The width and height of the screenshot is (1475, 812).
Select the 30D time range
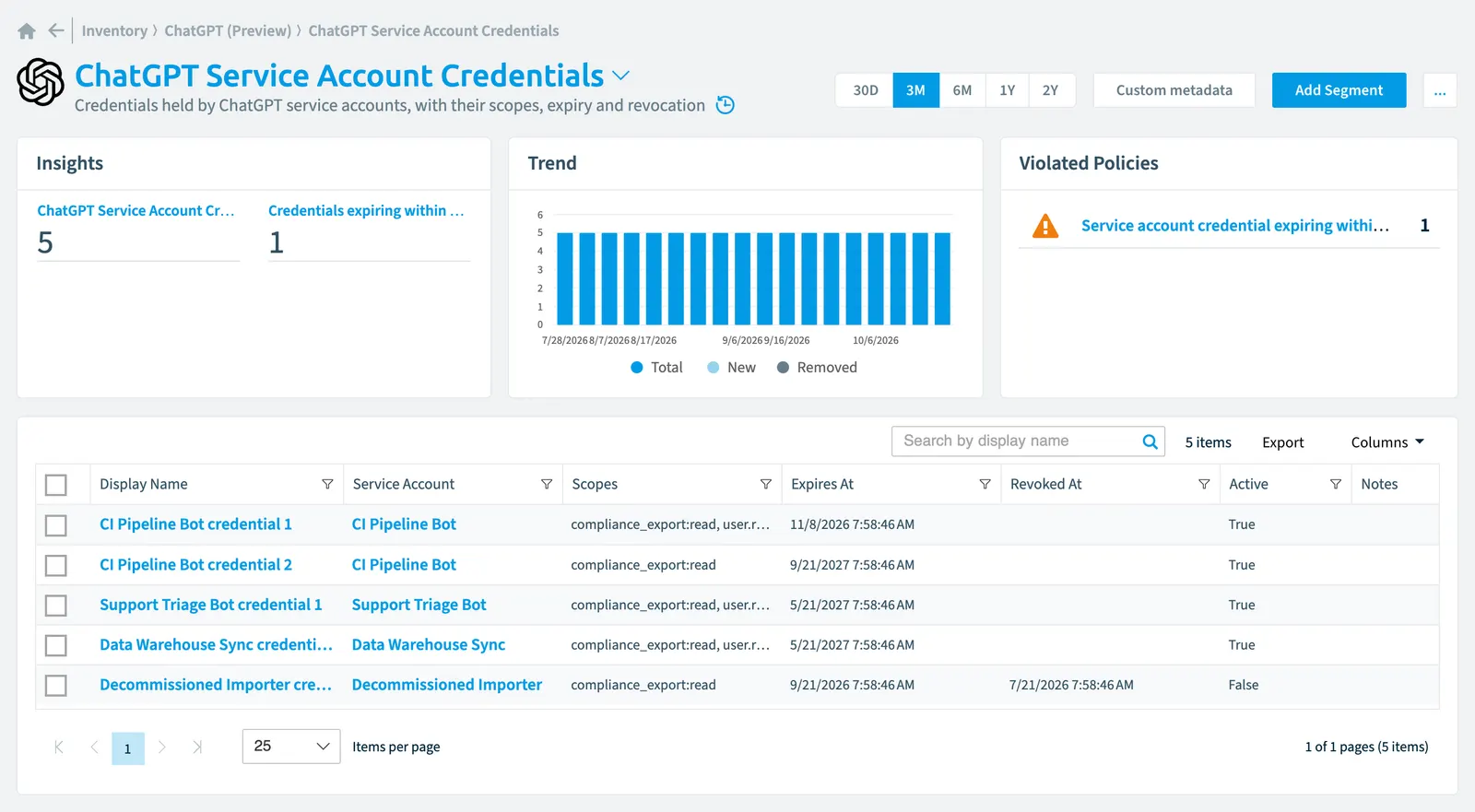pyautogui.click(x=865, y=90)
